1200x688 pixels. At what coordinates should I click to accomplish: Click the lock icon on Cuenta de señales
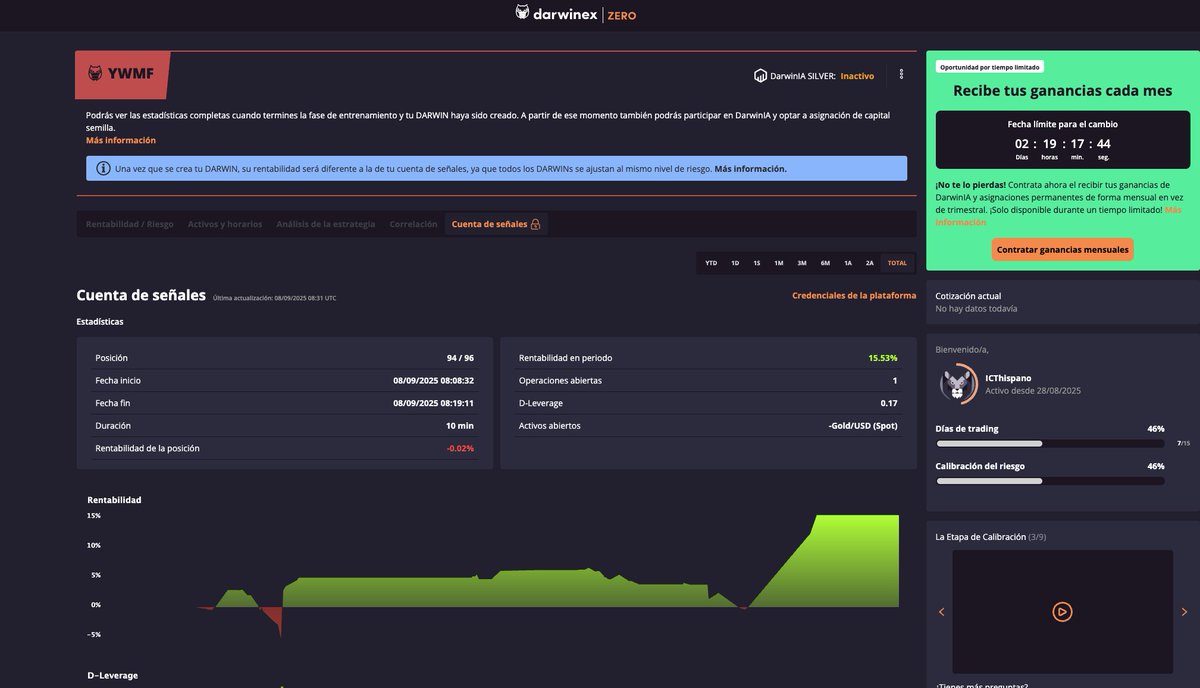536,224
